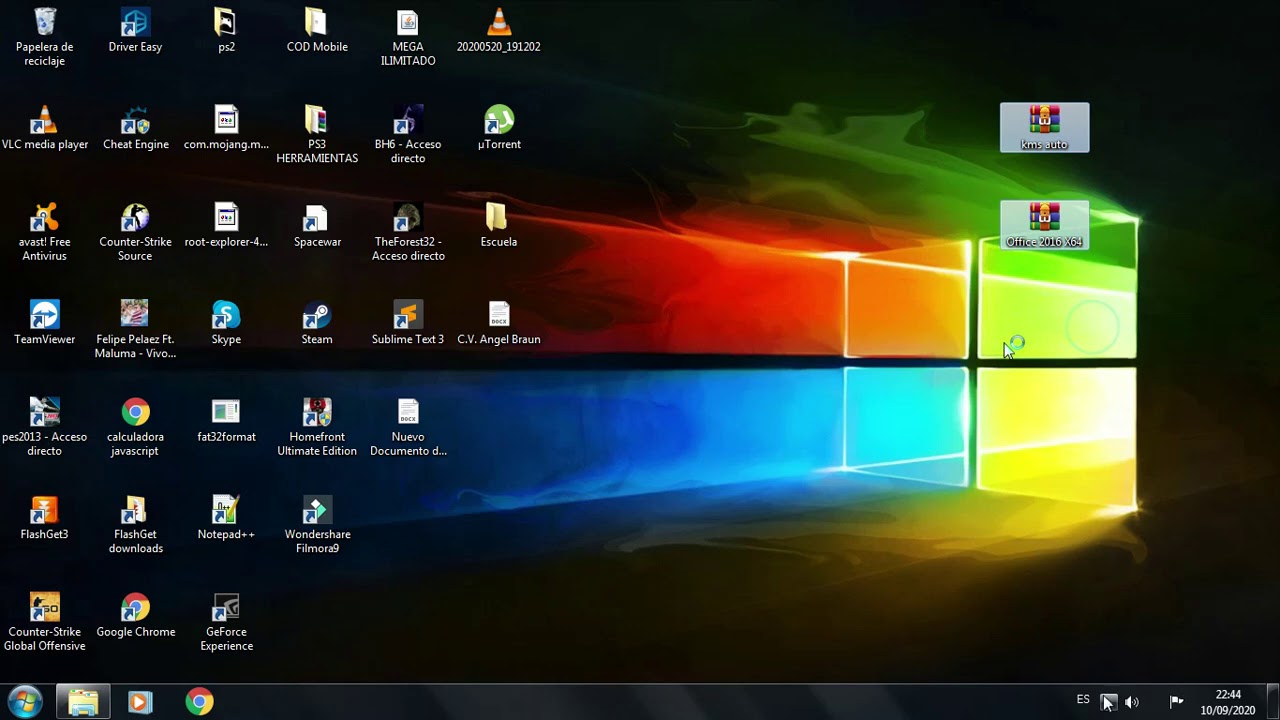
Task: Select the Notepad++ shortcut
Action: click(226, 517)
